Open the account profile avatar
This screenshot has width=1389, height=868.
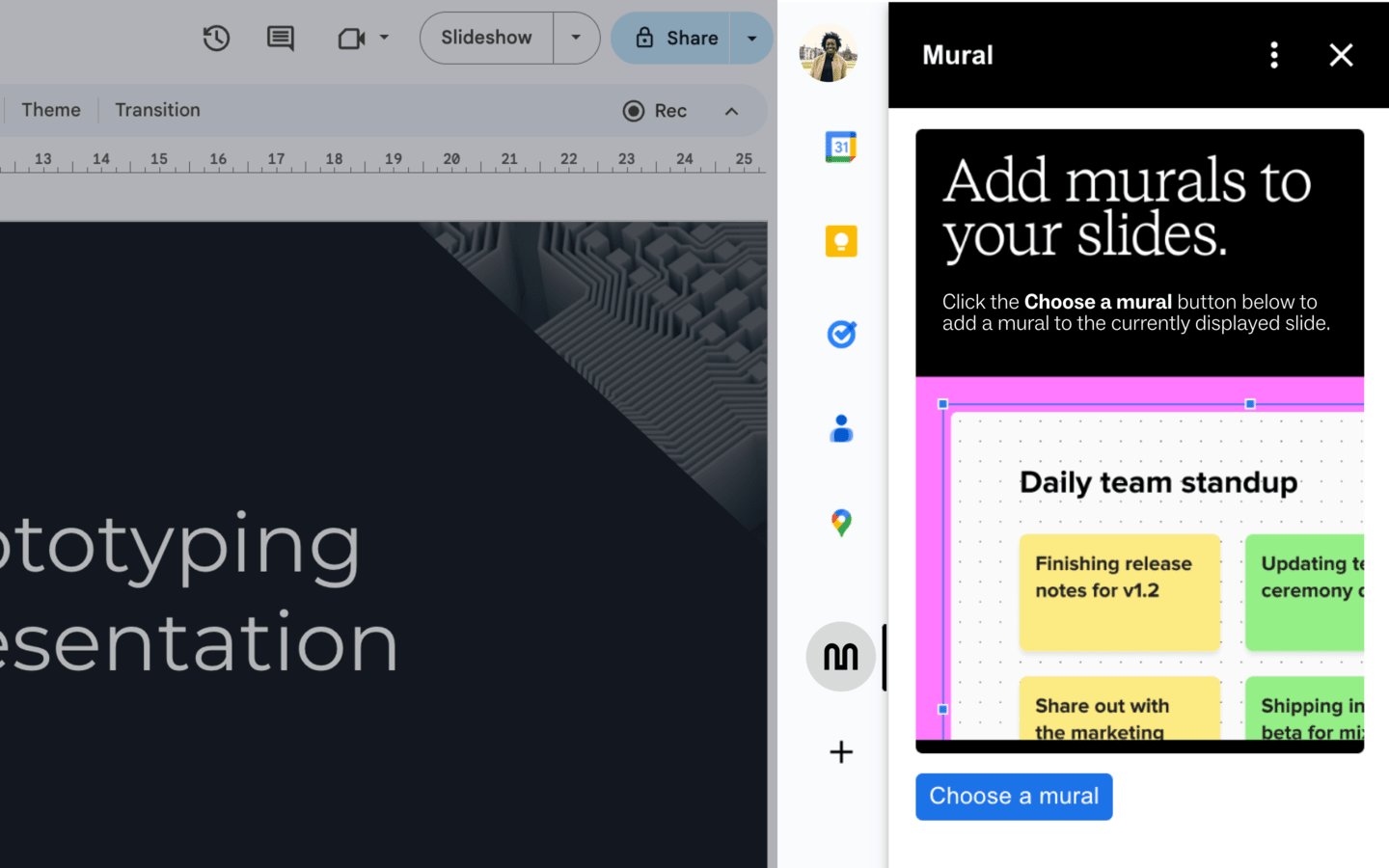829,54
